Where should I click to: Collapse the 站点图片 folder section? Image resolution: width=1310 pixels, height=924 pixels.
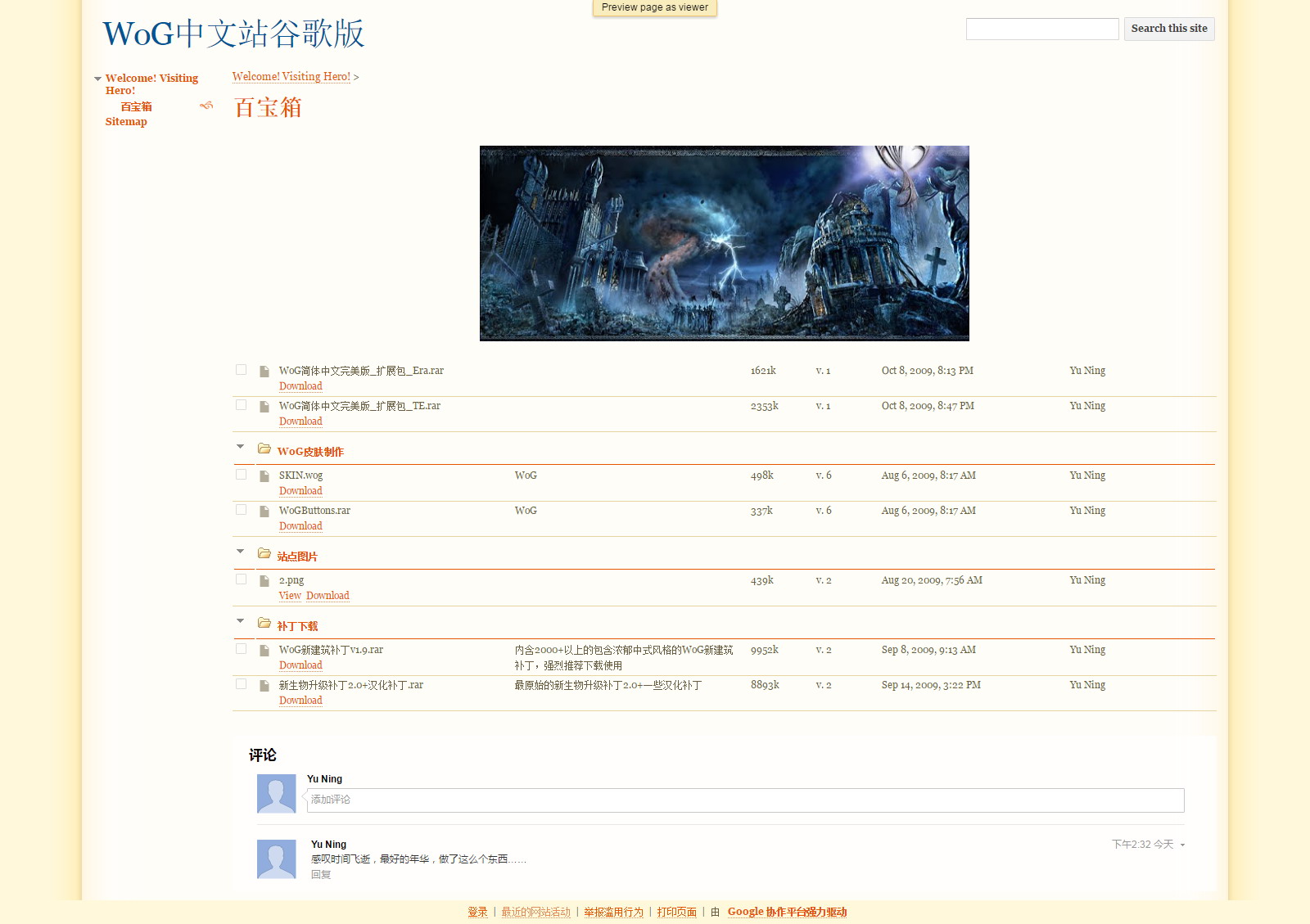(240, 552)
